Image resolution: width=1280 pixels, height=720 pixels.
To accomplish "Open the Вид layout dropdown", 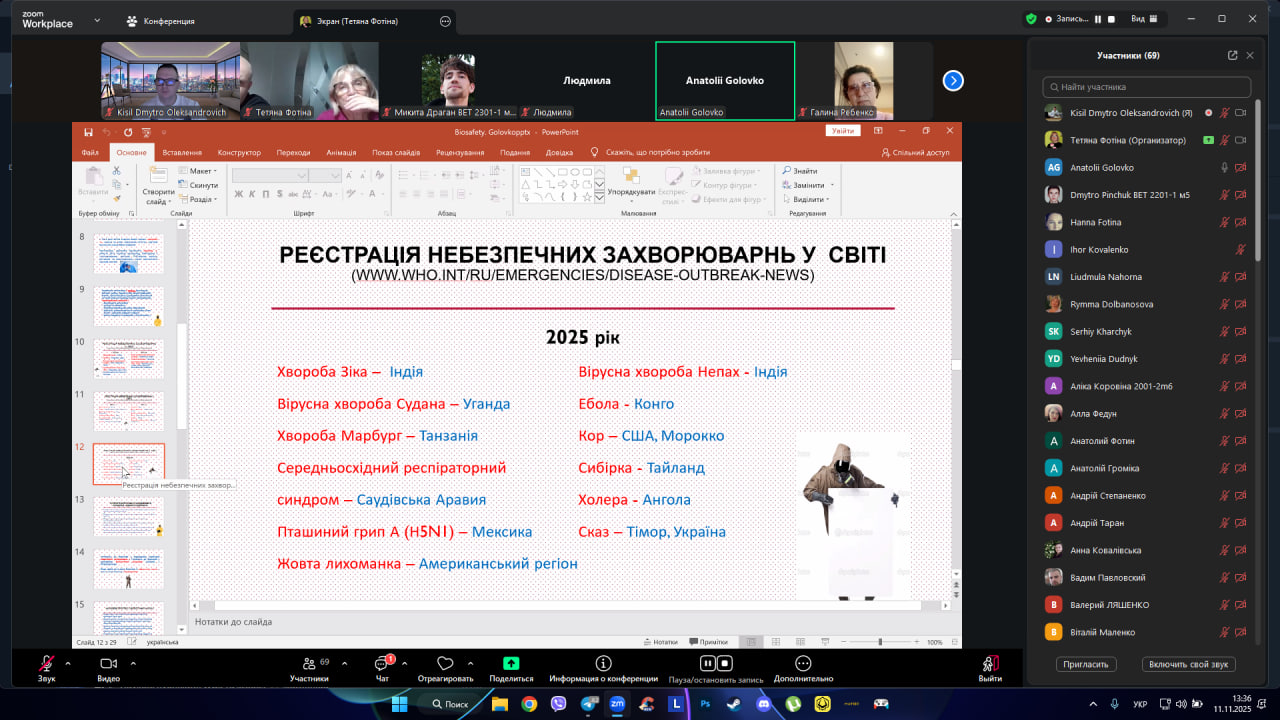I will tap(1143, 19).
